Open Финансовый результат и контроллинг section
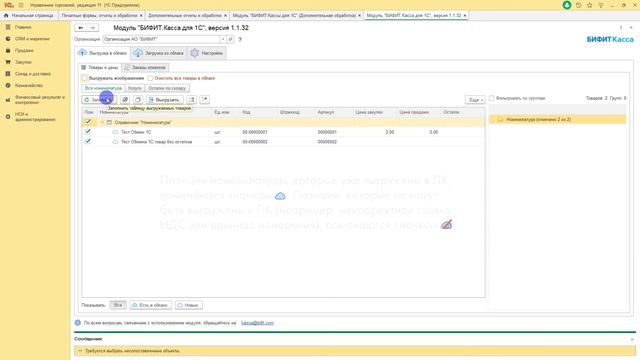Image resolution: width=640 pixels, height=360 pixels. pos(40,100)
